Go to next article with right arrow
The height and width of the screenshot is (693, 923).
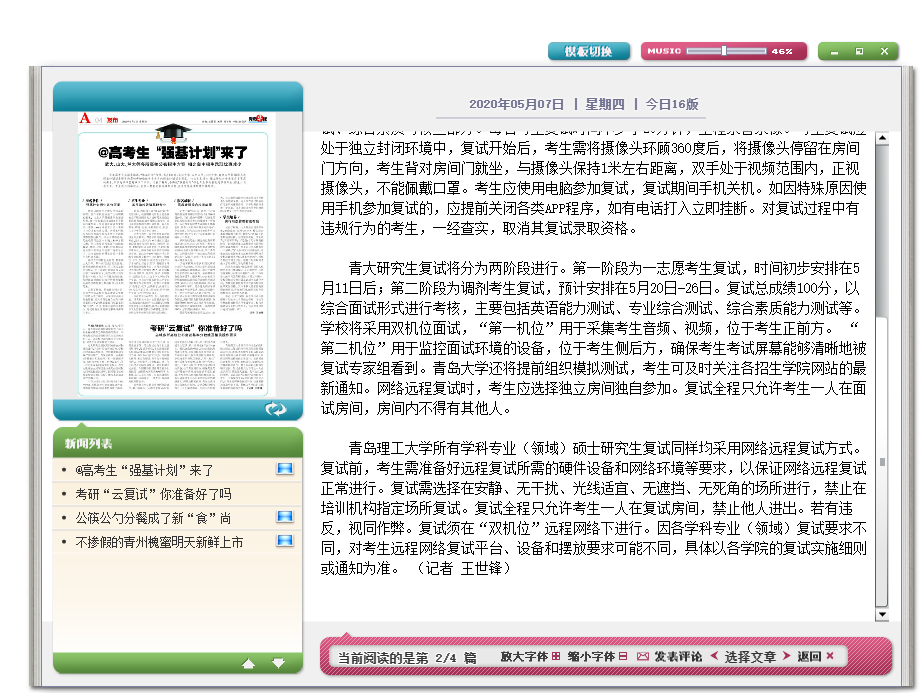pyautogui.click(x=787, y=657)
